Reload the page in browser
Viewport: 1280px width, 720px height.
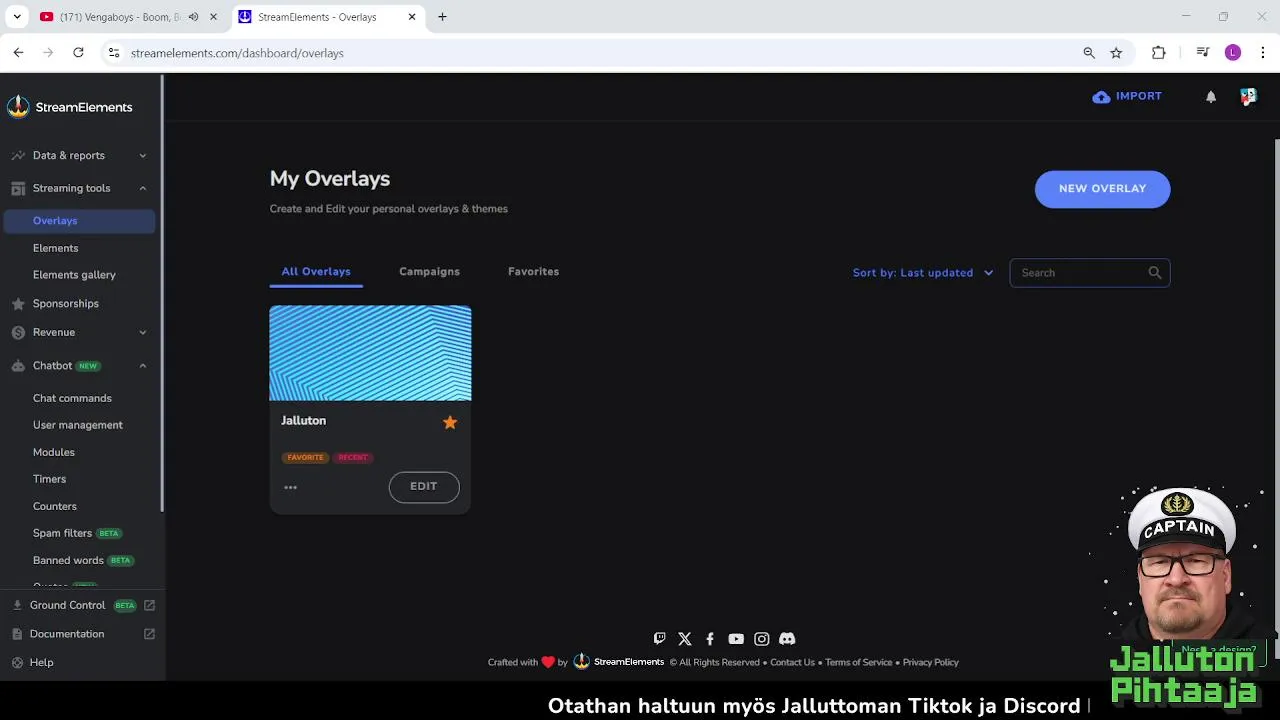[78, 53]
